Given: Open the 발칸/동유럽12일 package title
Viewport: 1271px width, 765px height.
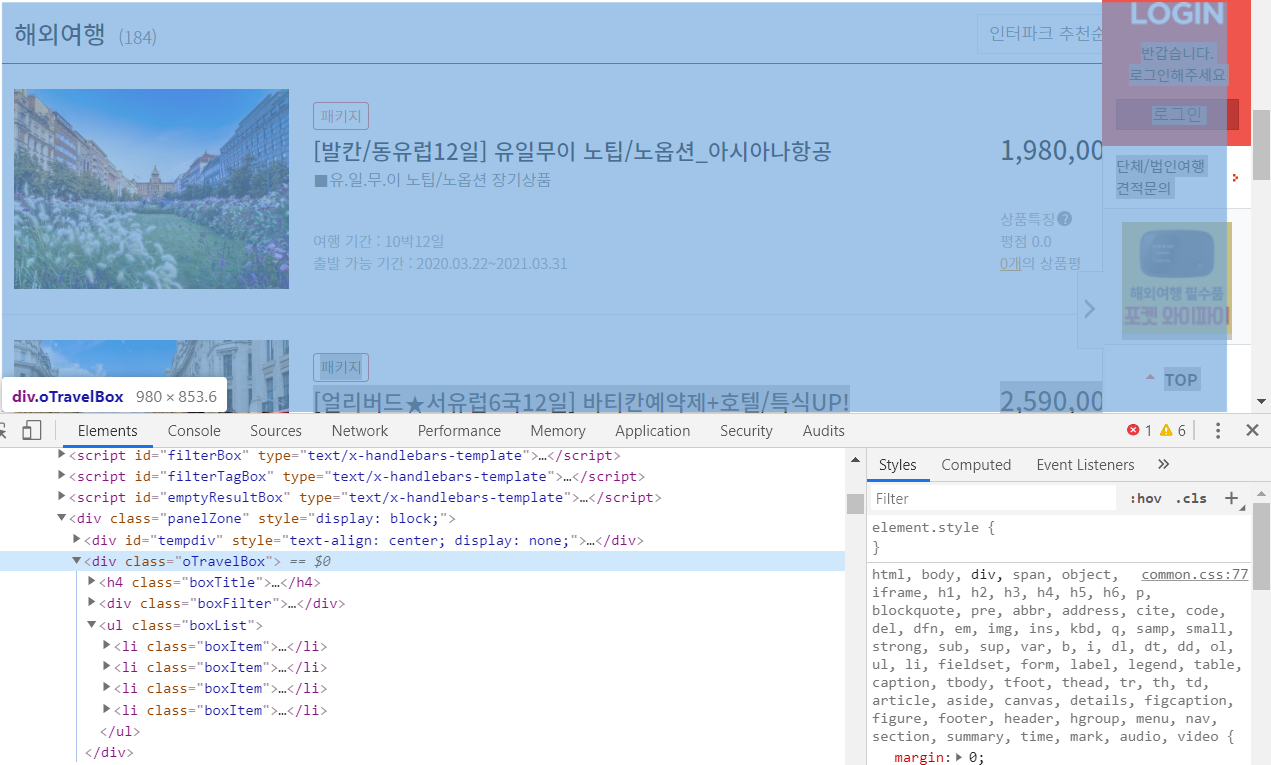Looking at the screenshot, I should pos(572,151).
